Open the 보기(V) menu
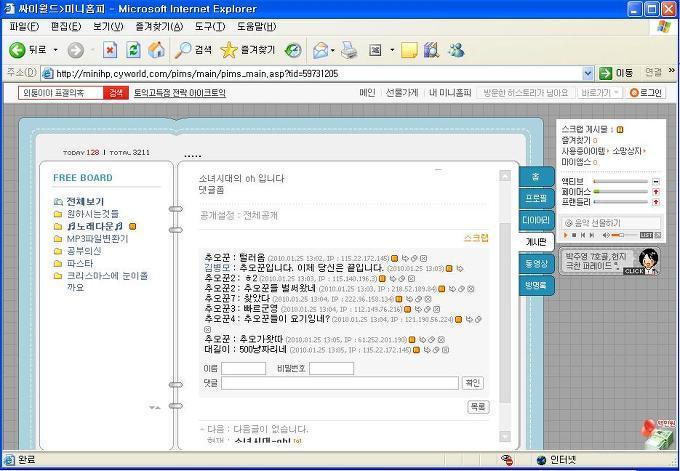The height and width of the screenshot is (471, 680). (x=108, y=27)
